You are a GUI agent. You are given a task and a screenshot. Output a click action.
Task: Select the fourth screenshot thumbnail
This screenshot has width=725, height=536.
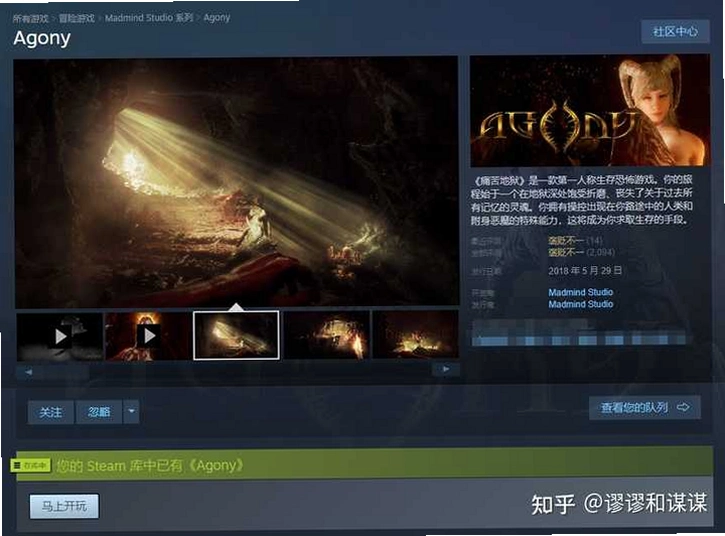(x=326, y=335)
